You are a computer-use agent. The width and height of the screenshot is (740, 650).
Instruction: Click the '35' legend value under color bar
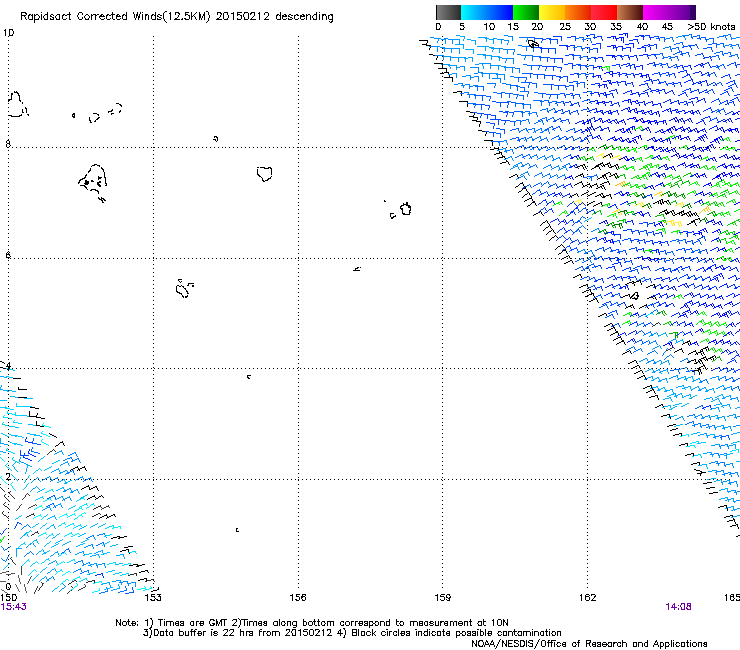(x=616, y=27)
